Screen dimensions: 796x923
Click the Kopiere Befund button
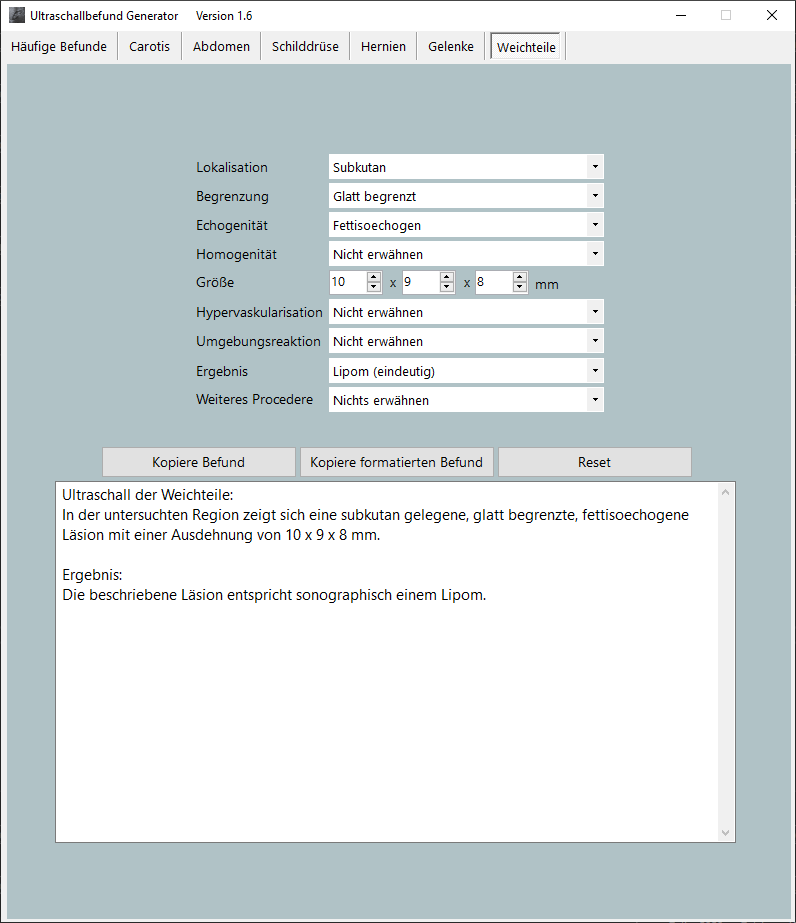tap(198, 462)
